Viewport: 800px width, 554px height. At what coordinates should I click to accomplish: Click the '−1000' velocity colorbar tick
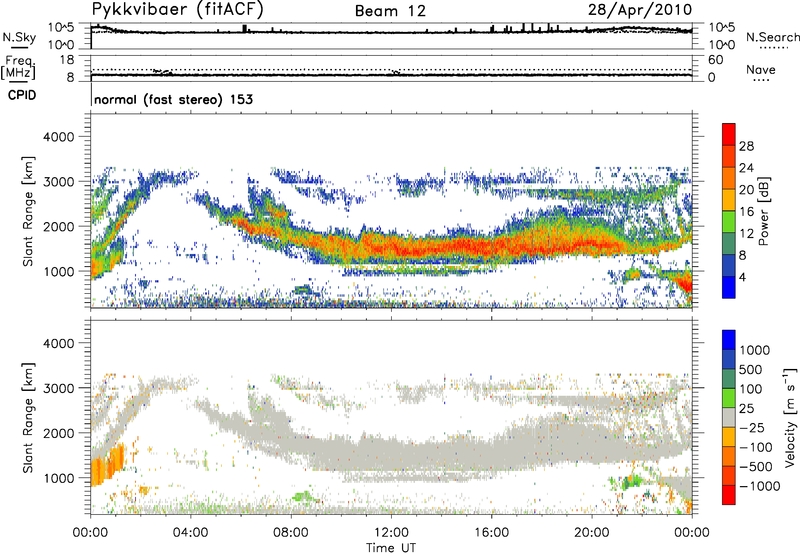(759, 486)
